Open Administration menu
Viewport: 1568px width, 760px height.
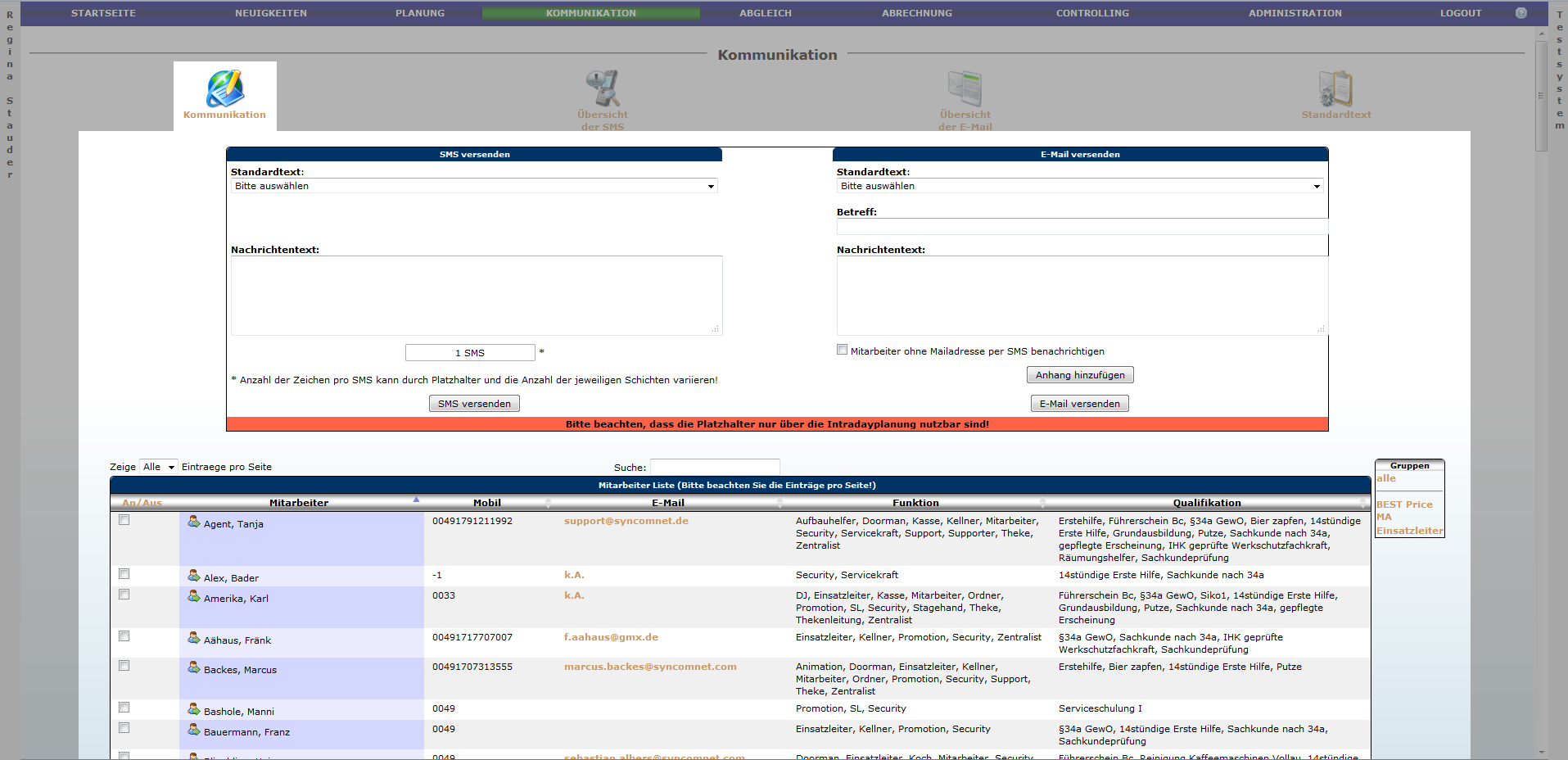[x=1295, y=13]
